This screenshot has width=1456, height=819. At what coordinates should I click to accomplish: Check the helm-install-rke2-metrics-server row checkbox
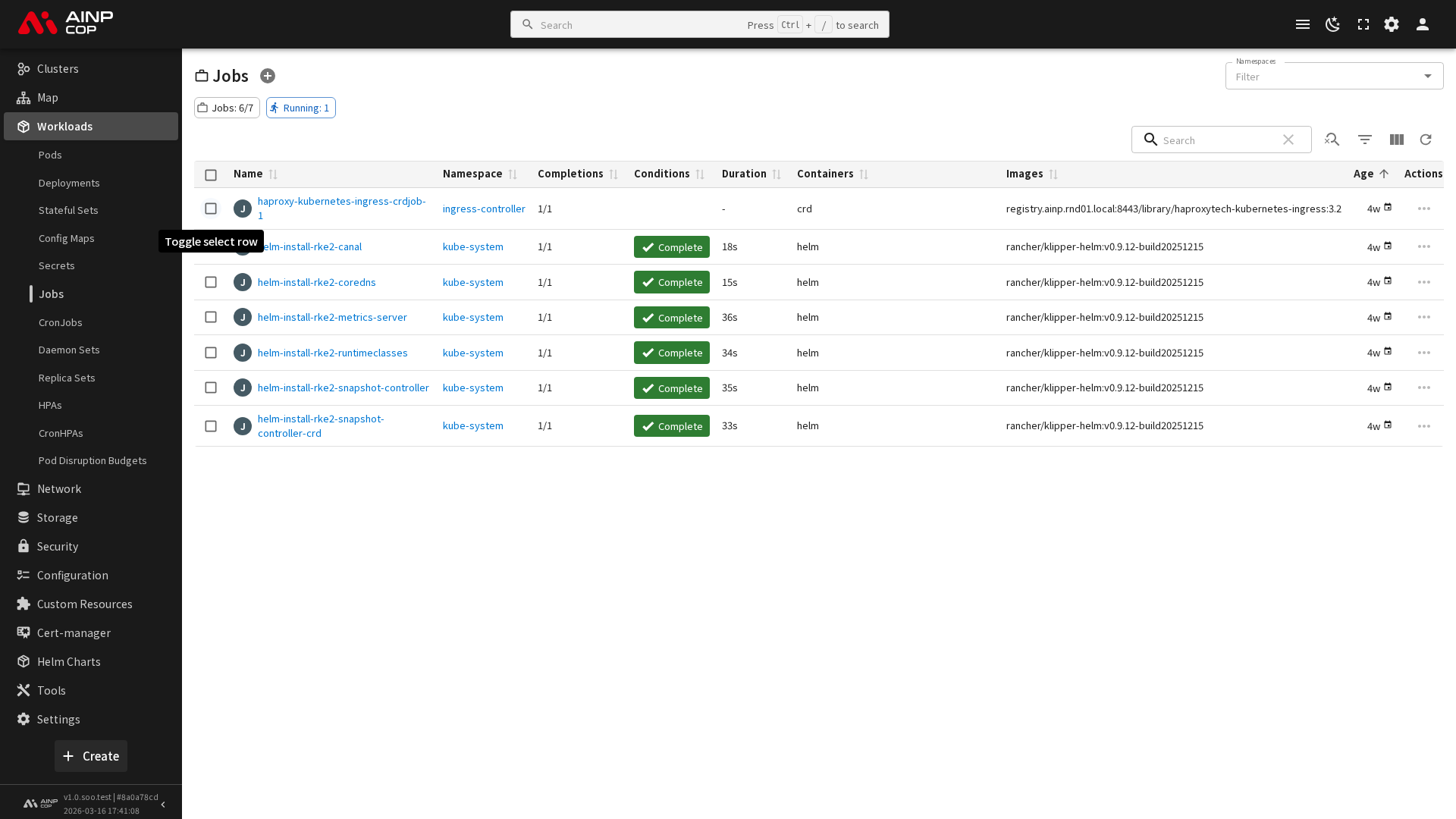211,317
